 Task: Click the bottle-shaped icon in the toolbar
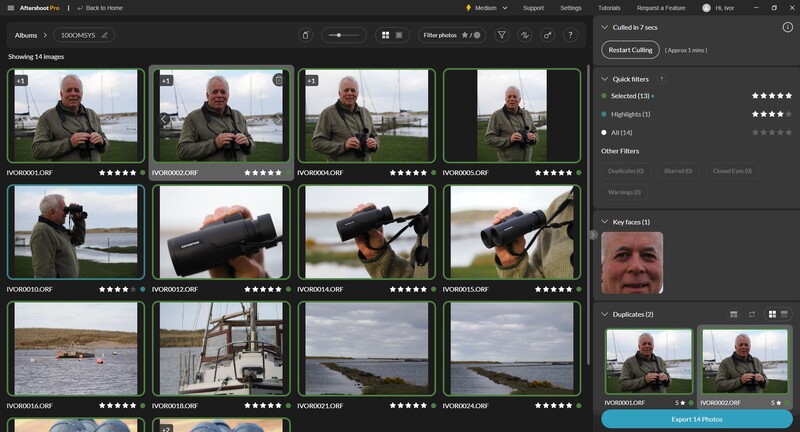[x=305, y=35]
